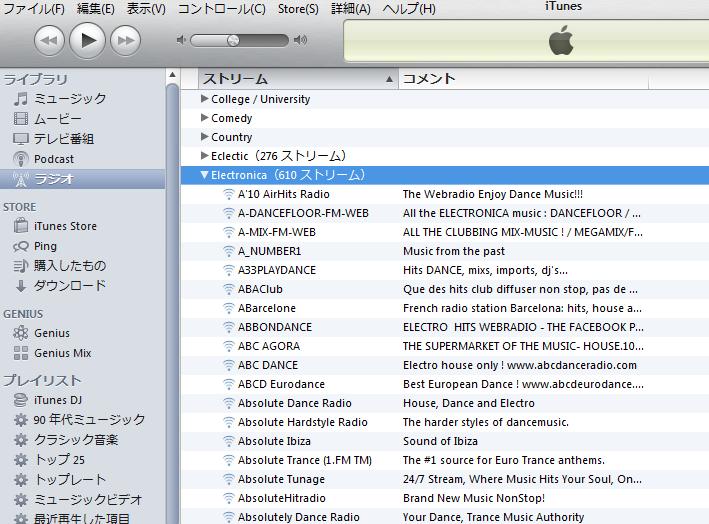Screen dimensions: 709x524
Task: Select the ムービー film icon
Action: pos(21,119)
